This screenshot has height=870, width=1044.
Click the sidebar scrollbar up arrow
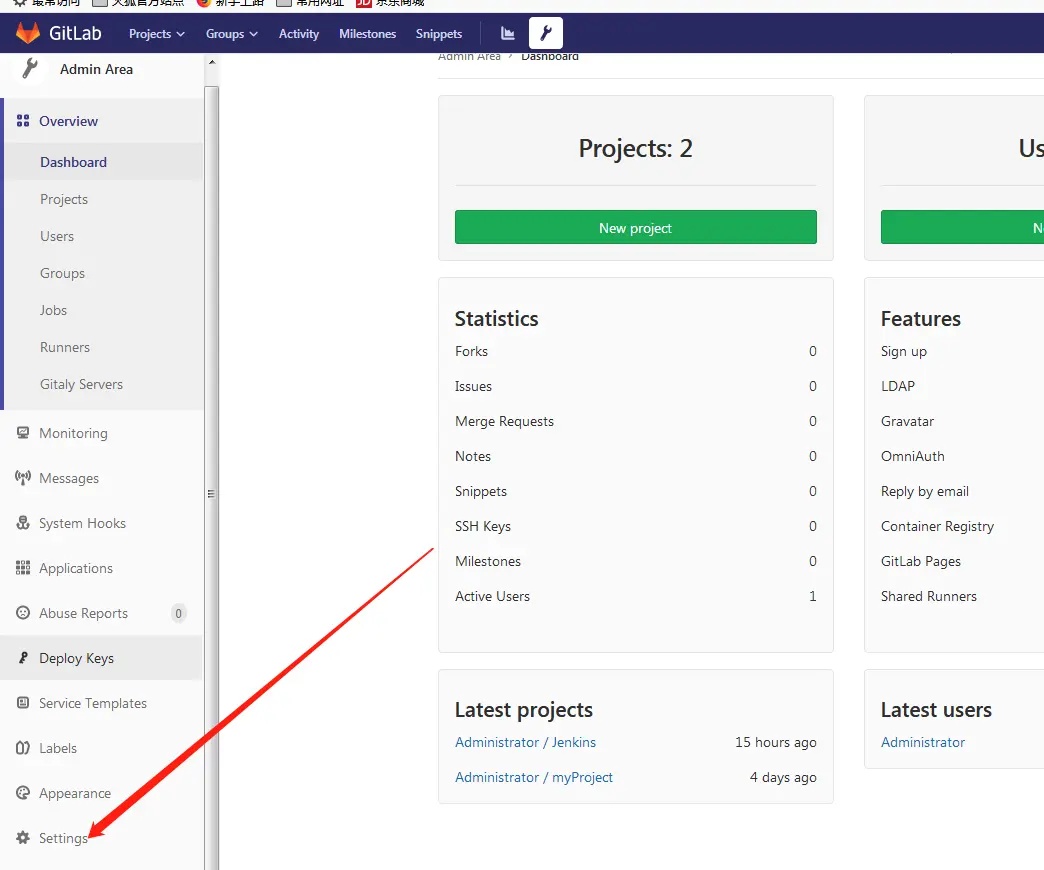click(x=212, y=62)
